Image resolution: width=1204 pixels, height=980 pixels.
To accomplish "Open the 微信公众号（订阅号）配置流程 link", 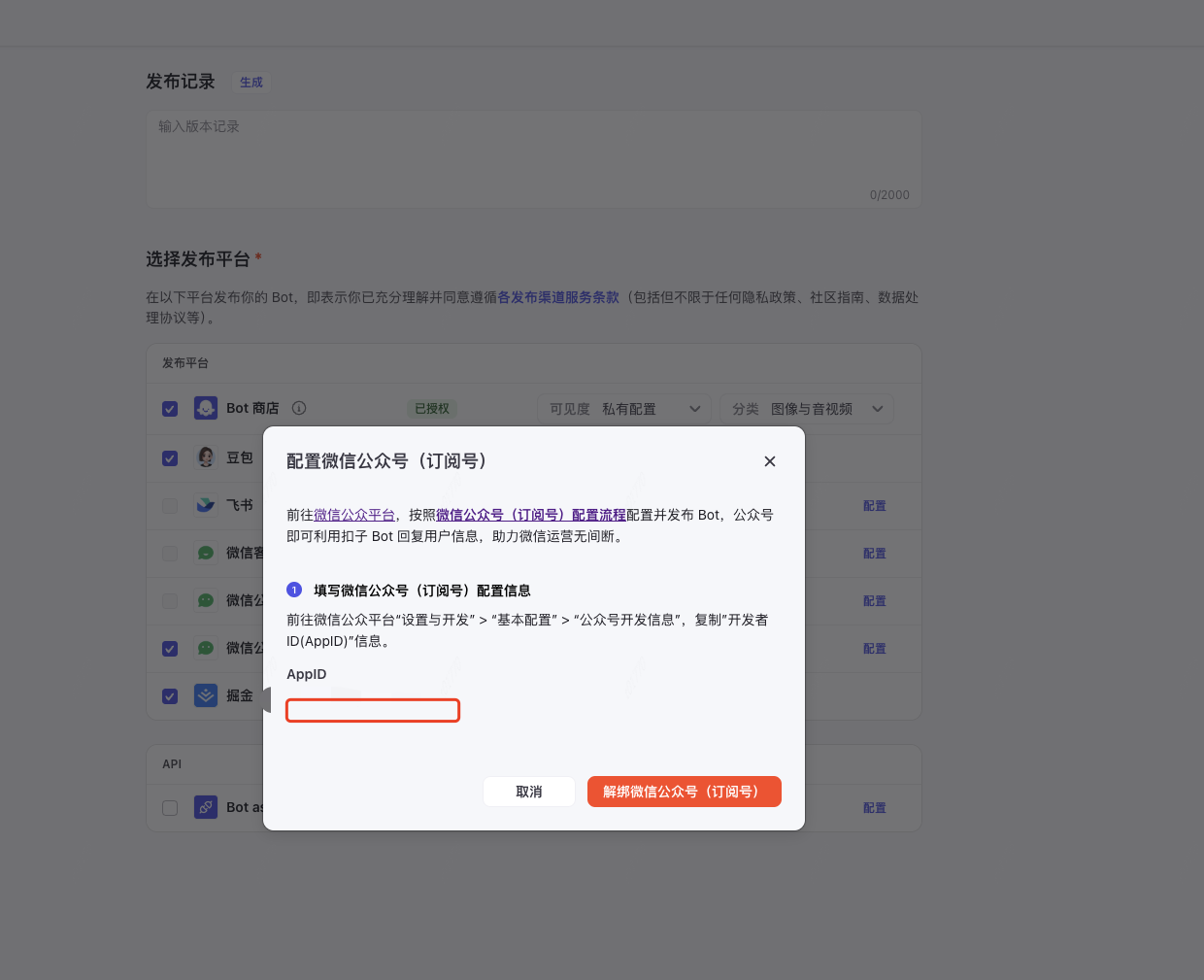I will 531,515.
